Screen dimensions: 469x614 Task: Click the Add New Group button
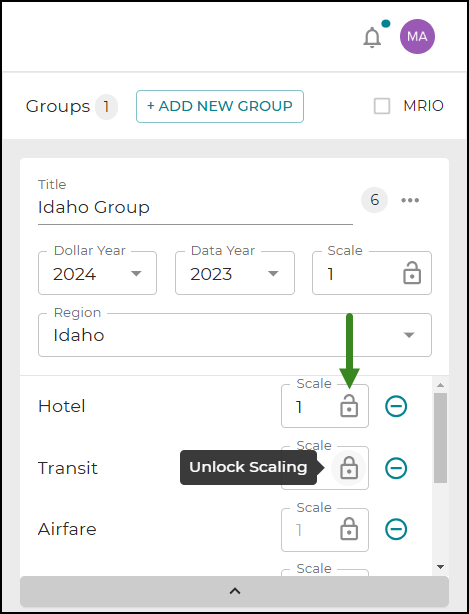click(220, 107)
